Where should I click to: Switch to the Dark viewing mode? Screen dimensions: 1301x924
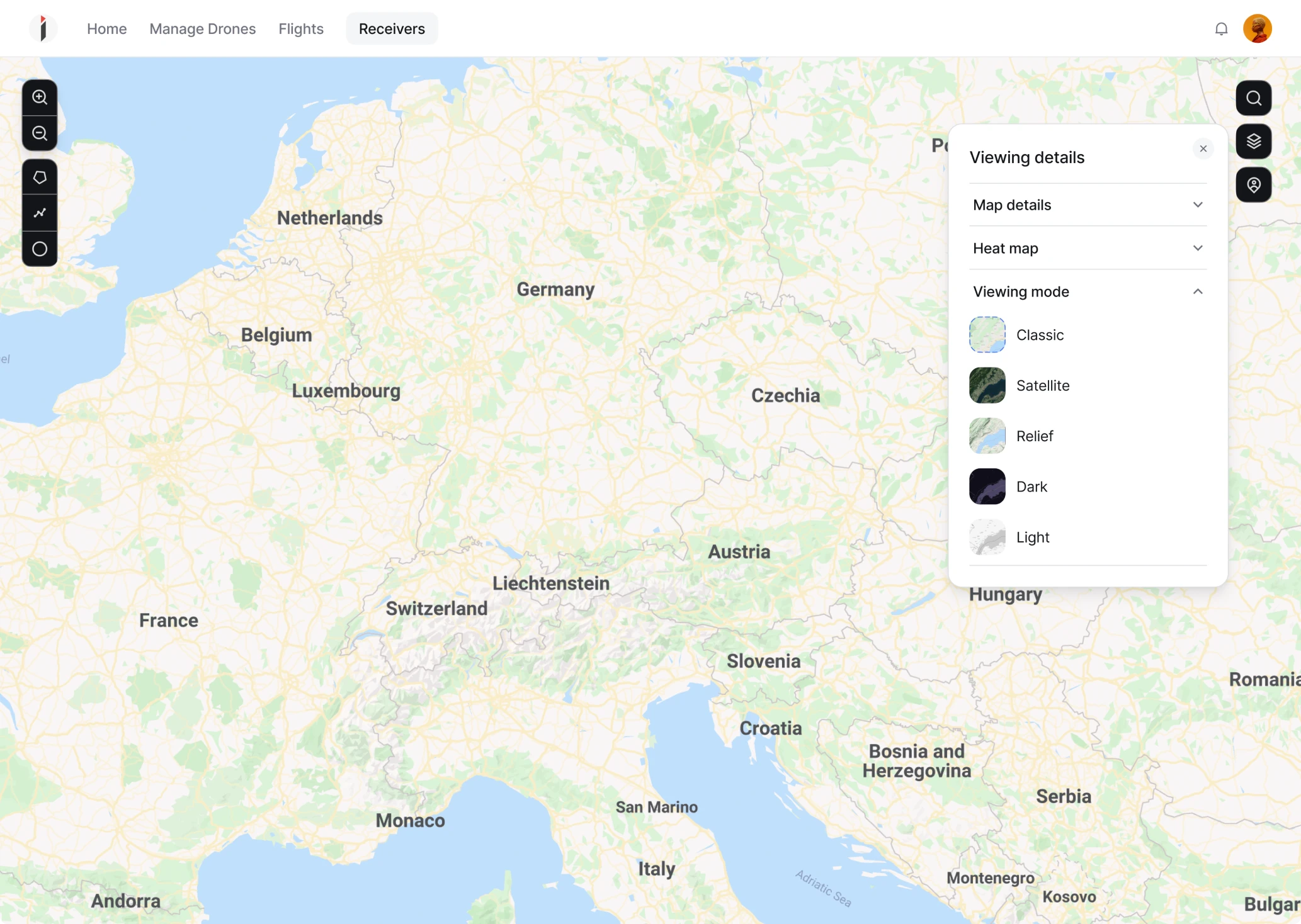click(1031, 486)
